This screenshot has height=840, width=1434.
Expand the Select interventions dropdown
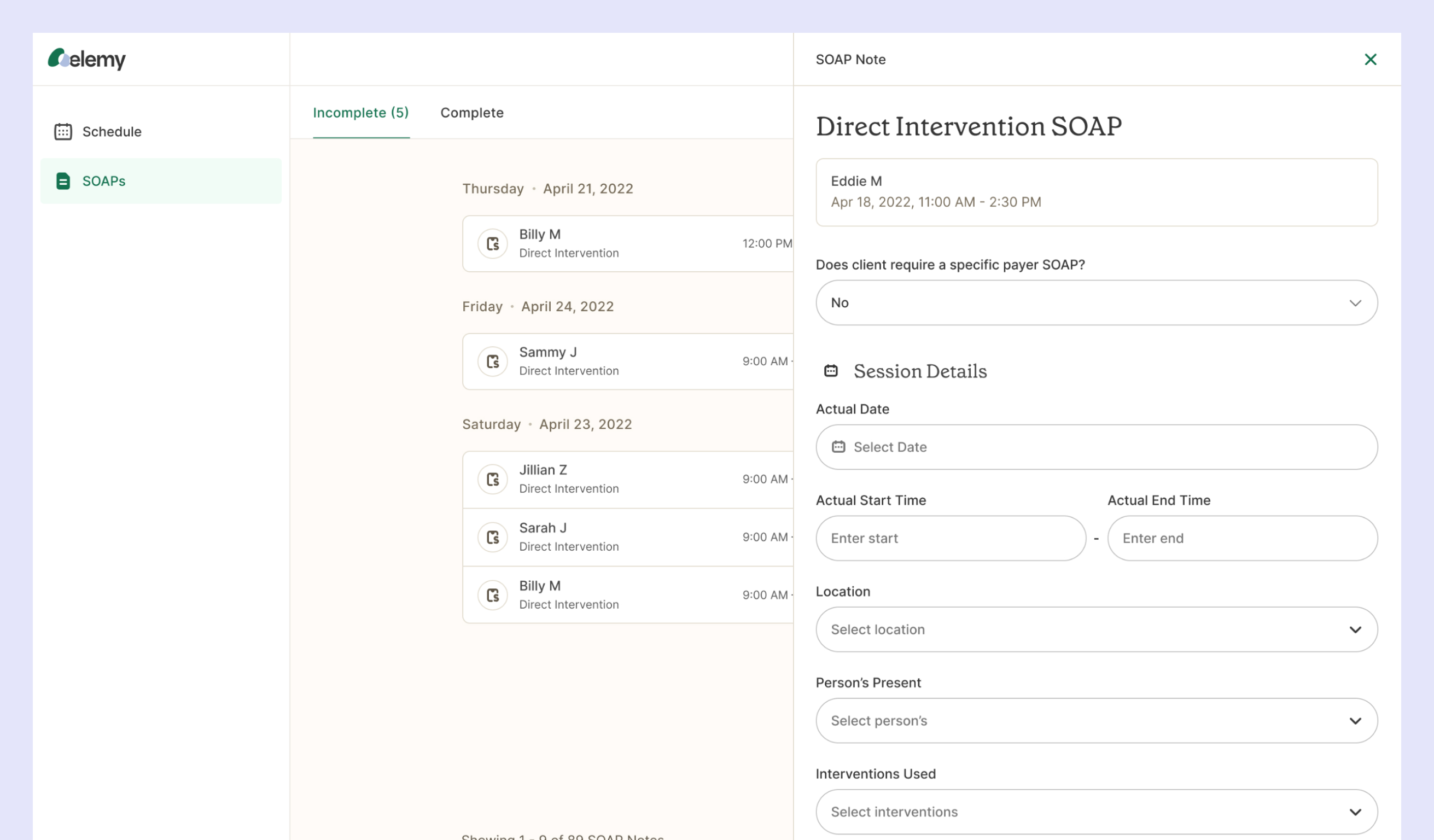tap(1096, 812)
